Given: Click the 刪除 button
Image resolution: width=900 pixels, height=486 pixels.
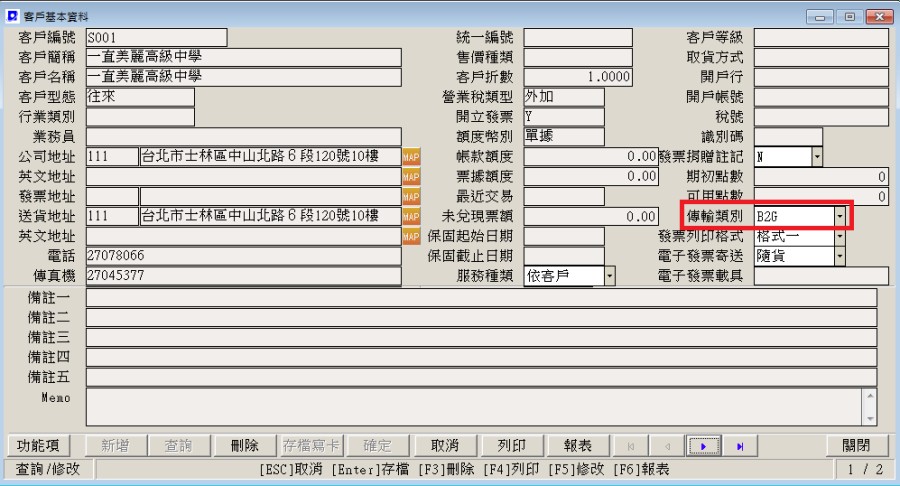Looking at the screenshot, I should [x=245, y=446].
